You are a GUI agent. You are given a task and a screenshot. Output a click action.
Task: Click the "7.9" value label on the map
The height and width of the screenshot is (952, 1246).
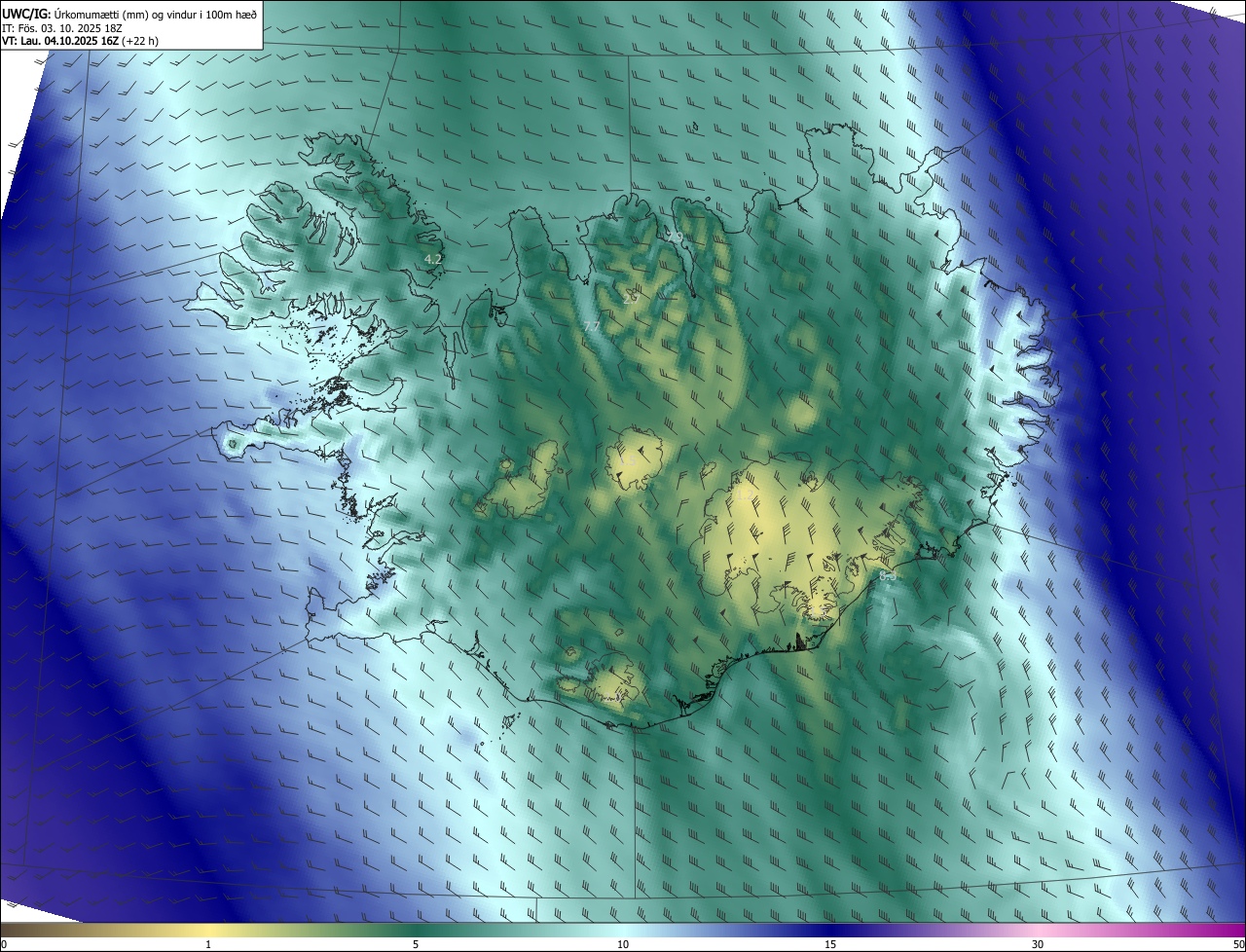675,237
